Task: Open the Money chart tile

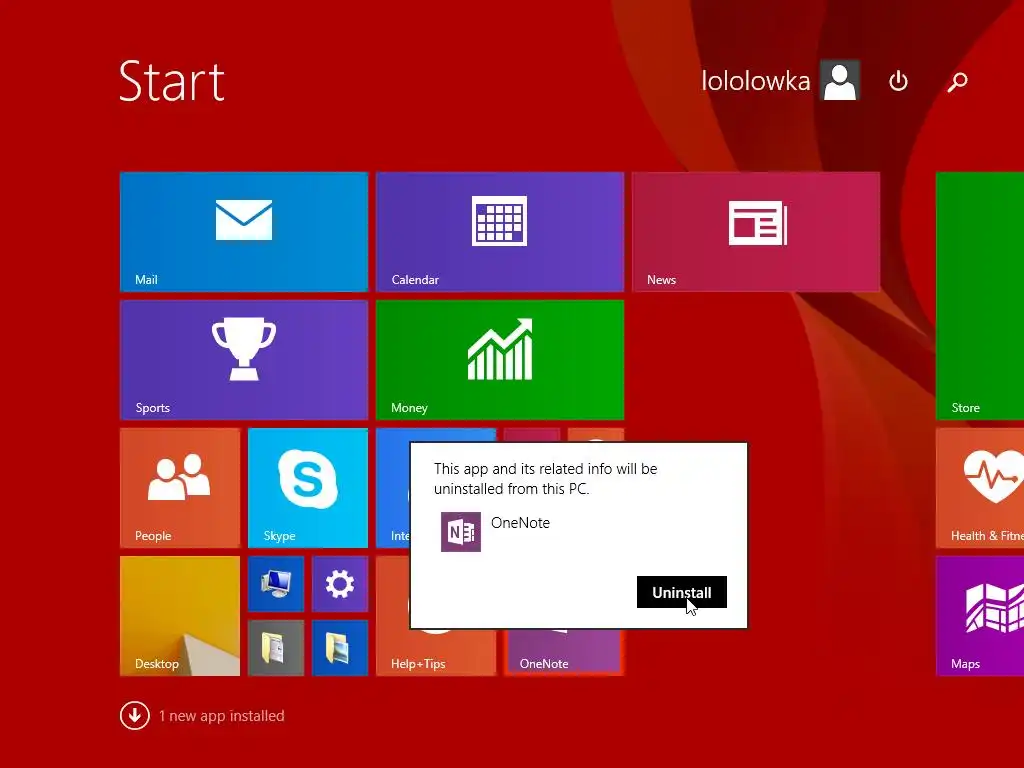Action: [x=500, y=359]
